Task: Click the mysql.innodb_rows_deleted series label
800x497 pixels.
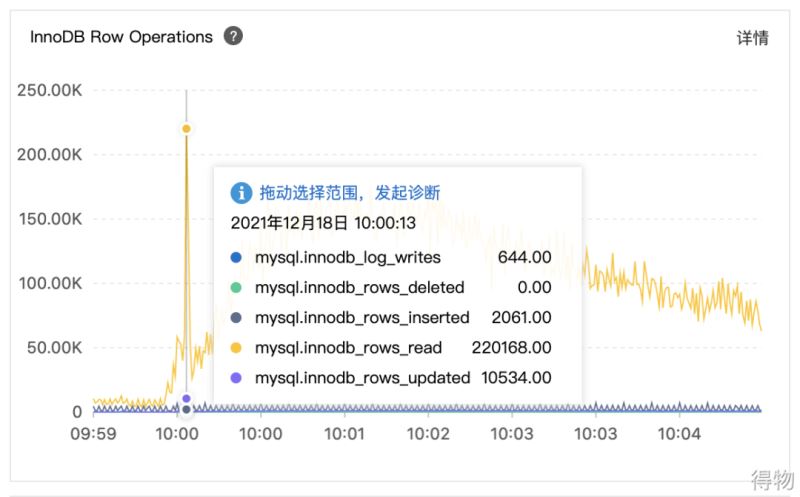Action: [360, 287]
